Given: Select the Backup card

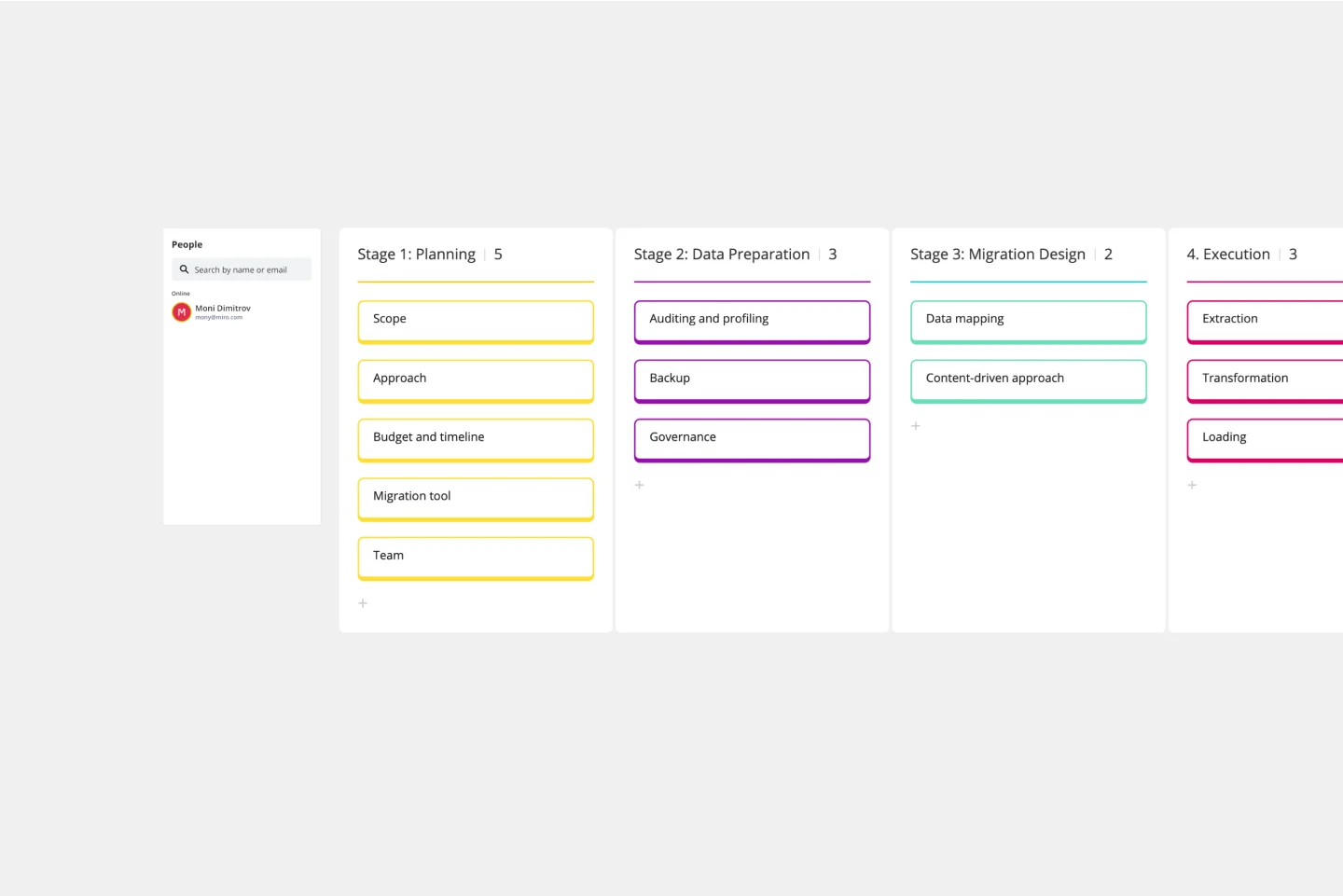Looking at the screenshot, I should coord(752,381).
